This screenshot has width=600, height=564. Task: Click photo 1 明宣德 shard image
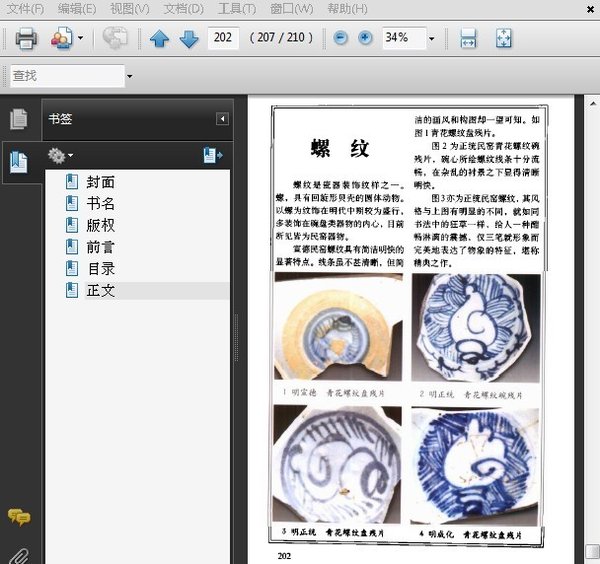click(x=338, y=326)
